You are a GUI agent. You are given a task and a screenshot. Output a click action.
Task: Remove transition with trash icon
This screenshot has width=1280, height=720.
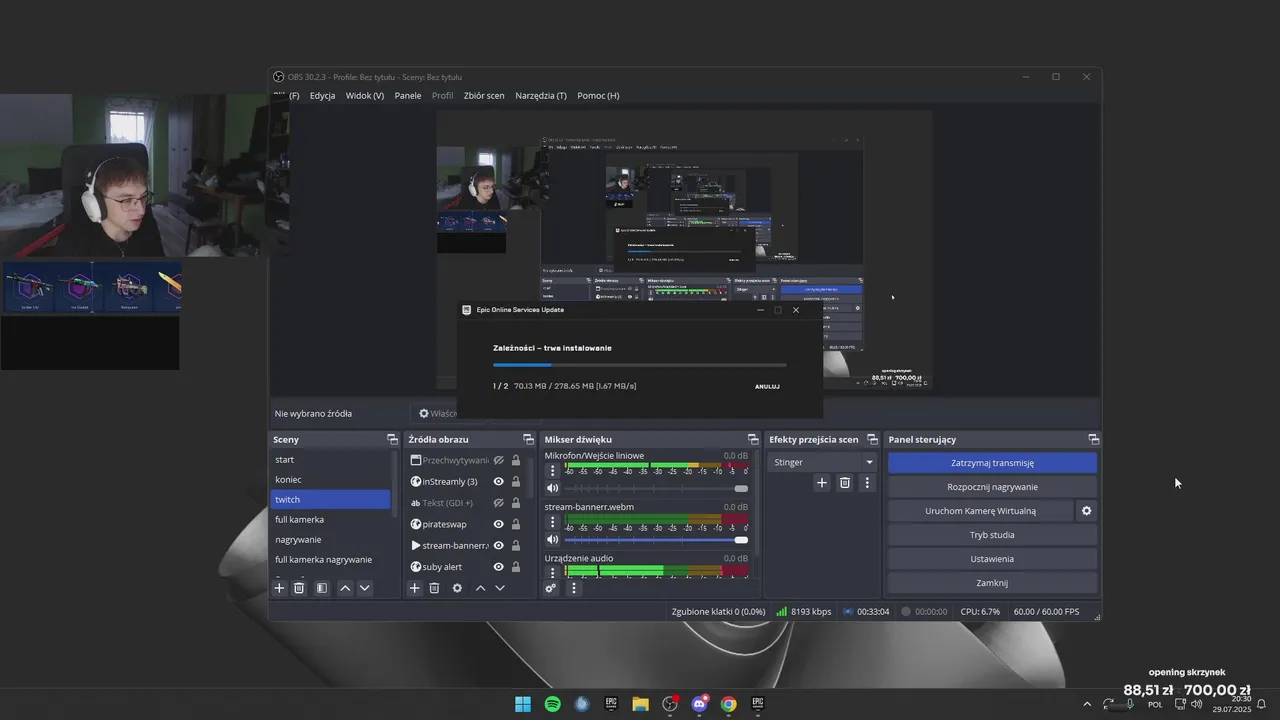coord(845,483)
